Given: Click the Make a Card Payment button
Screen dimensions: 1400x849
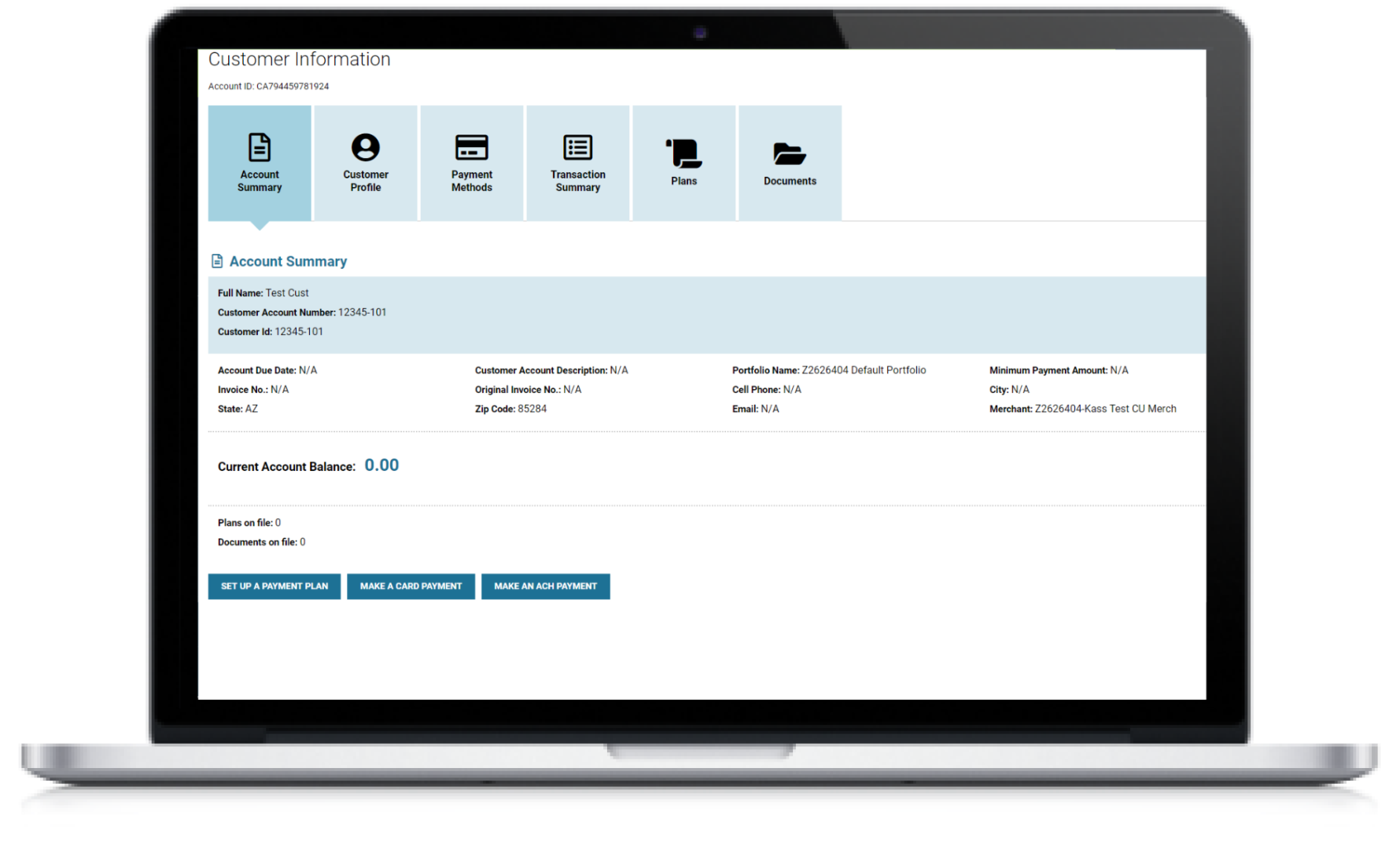Looking at the screenshot, I should tap(411, 586).
